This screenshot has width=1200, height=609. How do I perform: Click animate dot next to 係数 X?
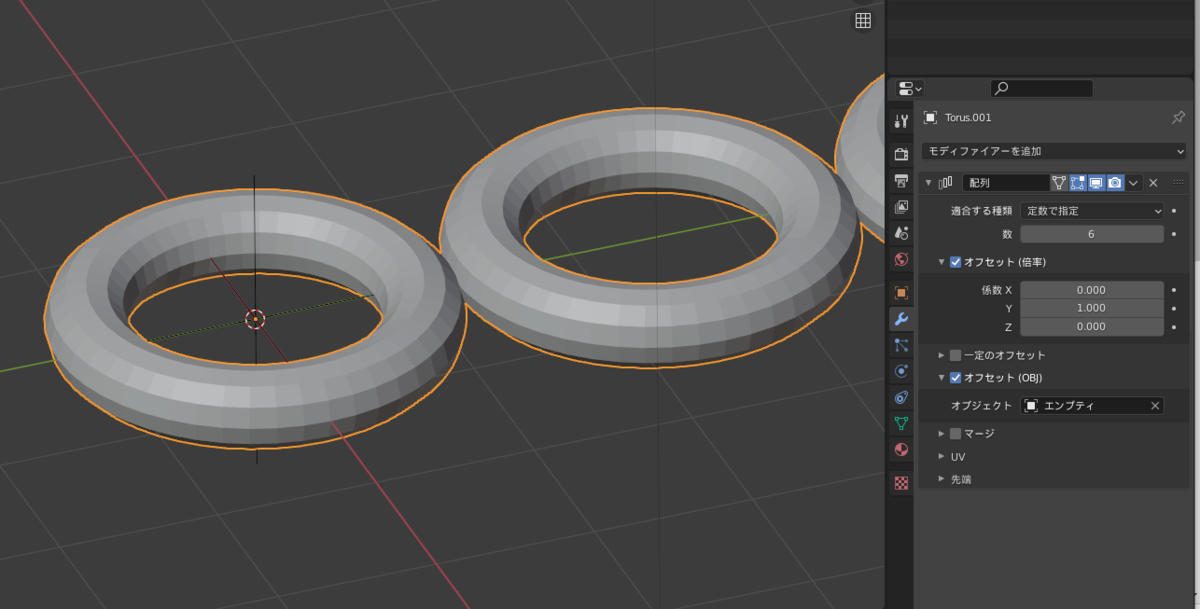click(x=1176, y=290)
